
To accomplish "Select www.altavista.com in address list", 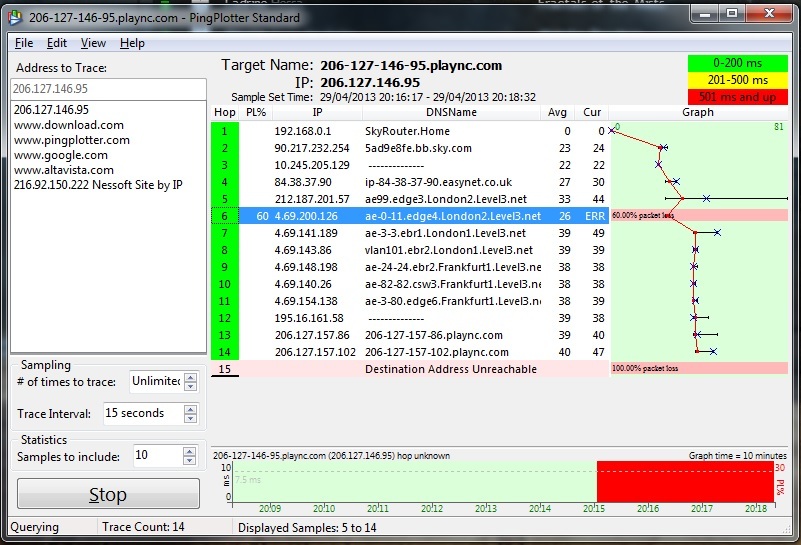I will [x=64, y=170].
